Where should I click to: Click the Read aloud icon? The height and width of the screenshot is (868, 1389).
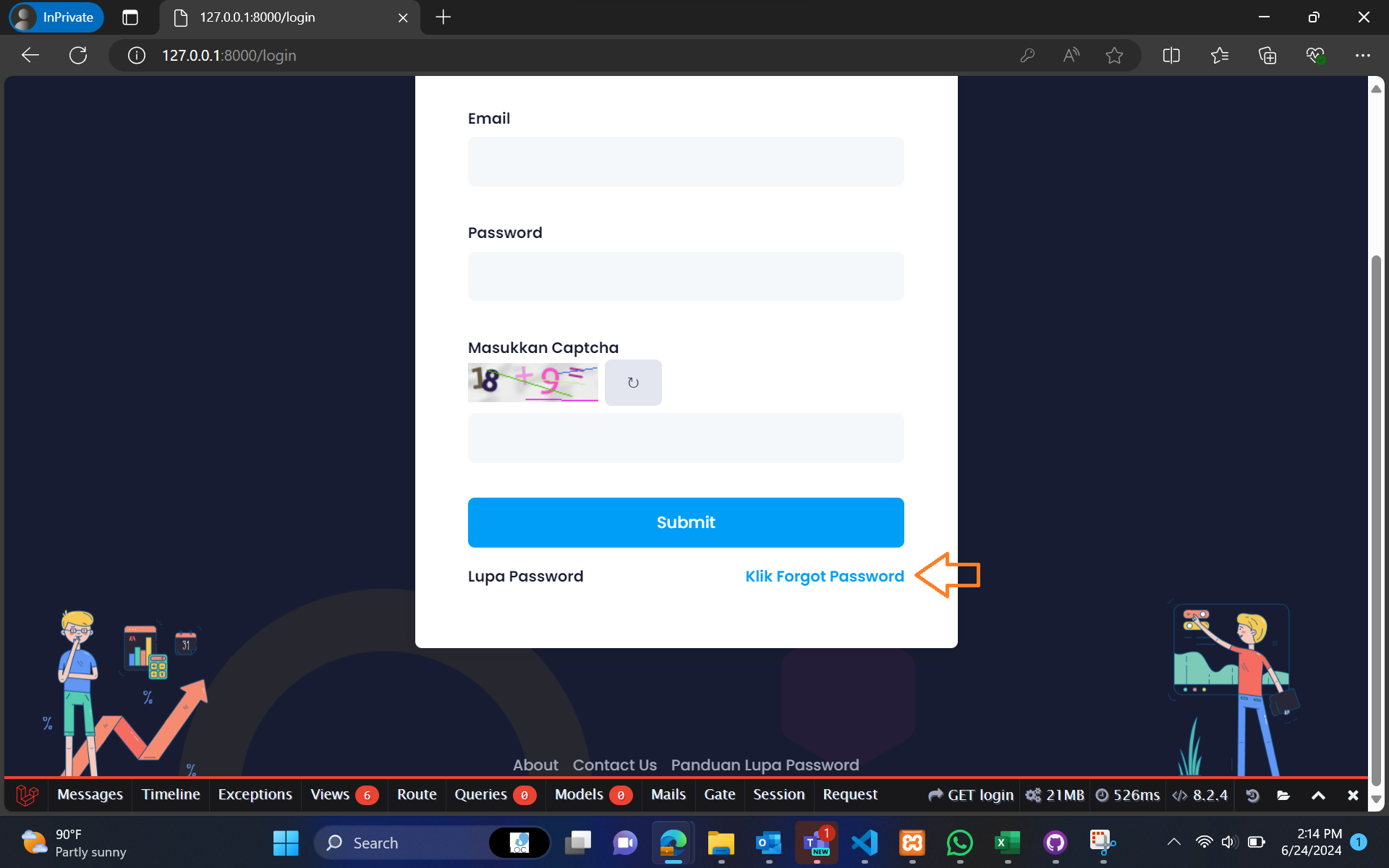click(1071, 56)
